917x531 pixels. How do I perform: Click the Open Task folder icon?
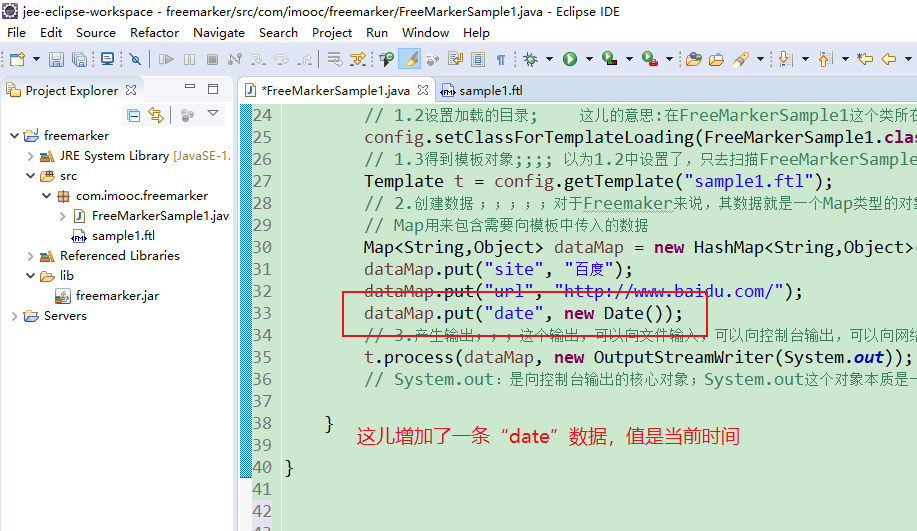(716, 59)
